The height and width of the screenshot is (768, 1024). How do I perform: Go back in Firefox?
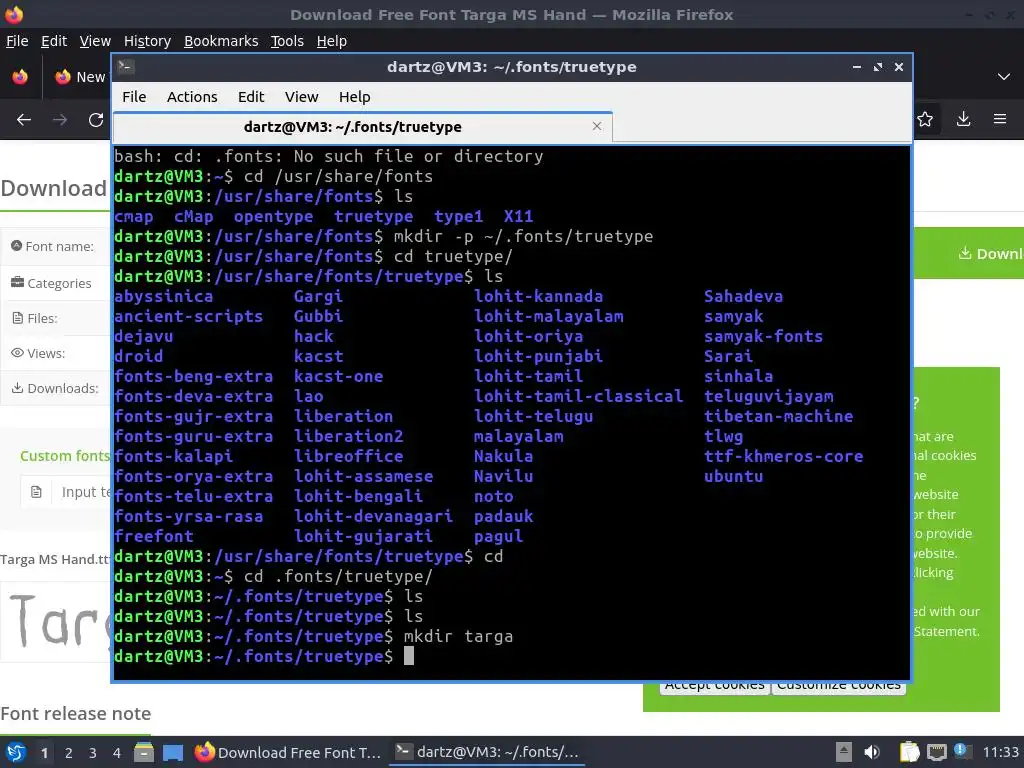point(24,120)
